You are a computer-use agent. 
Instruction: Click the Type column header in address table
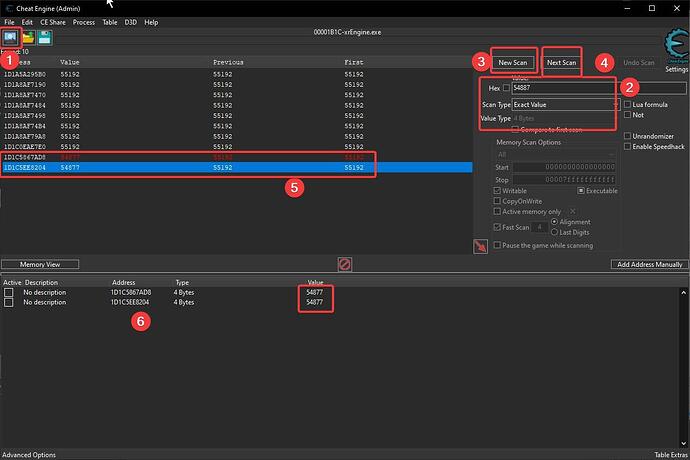pos(182,283)
